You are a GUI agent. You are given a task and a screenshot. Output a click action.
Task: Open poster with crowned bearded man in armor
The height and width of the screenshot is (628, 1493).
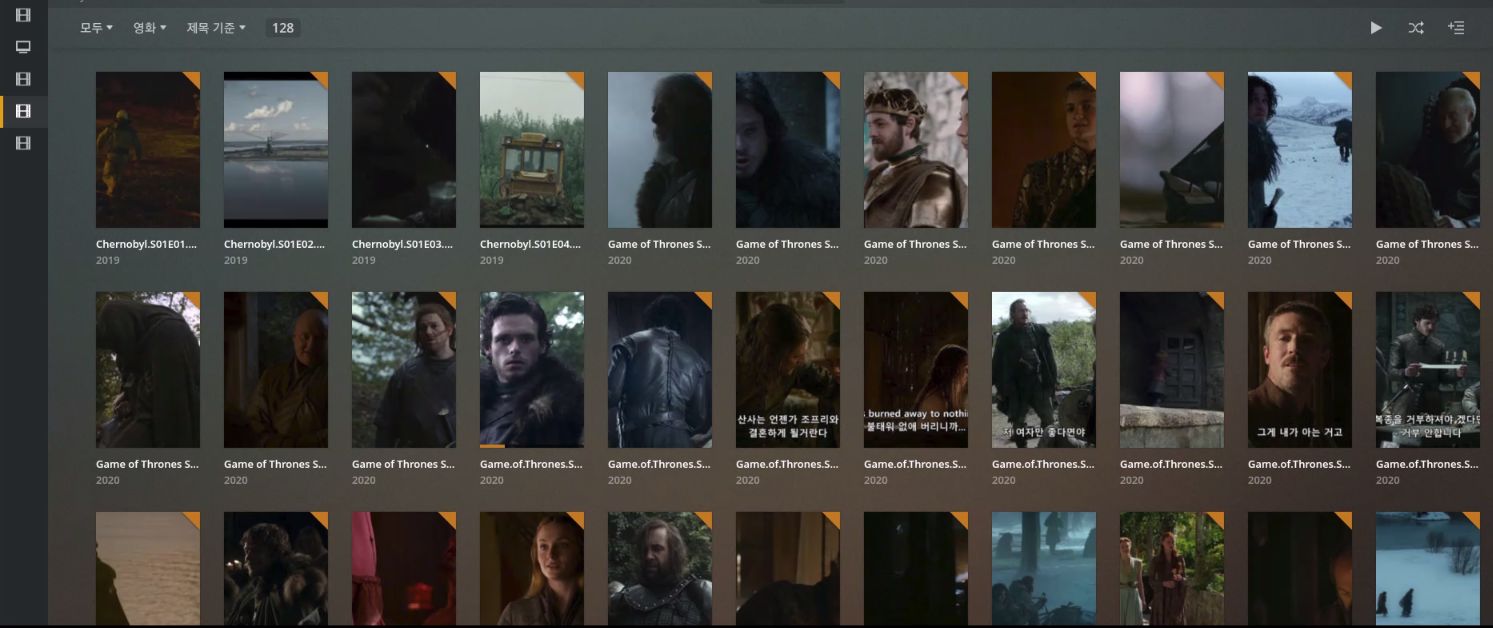(916, 150)
